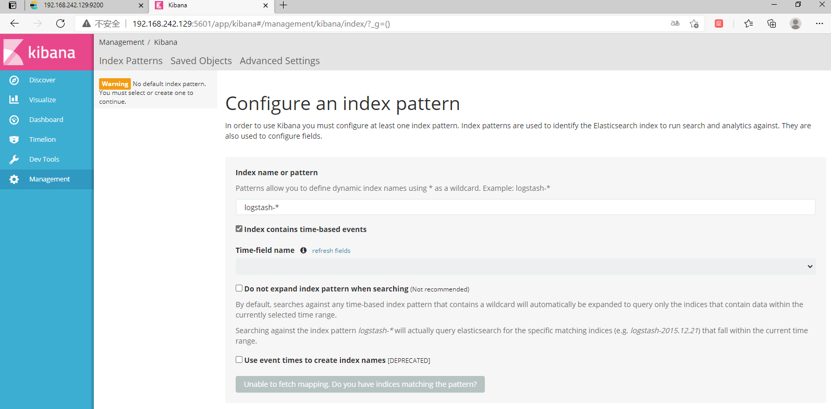Click 'Index name or pattern' label
The height and width of the screenshot is (409, 833).
(x=276, y=173)
